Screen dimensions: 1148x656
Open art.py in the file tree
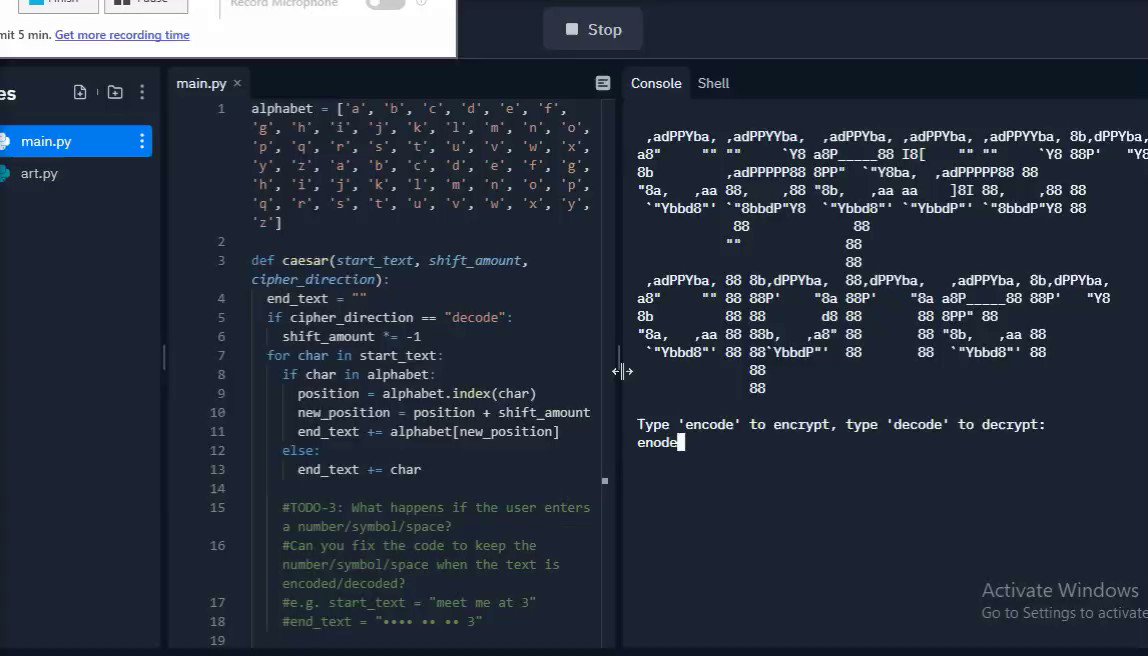tap(40, 174)
